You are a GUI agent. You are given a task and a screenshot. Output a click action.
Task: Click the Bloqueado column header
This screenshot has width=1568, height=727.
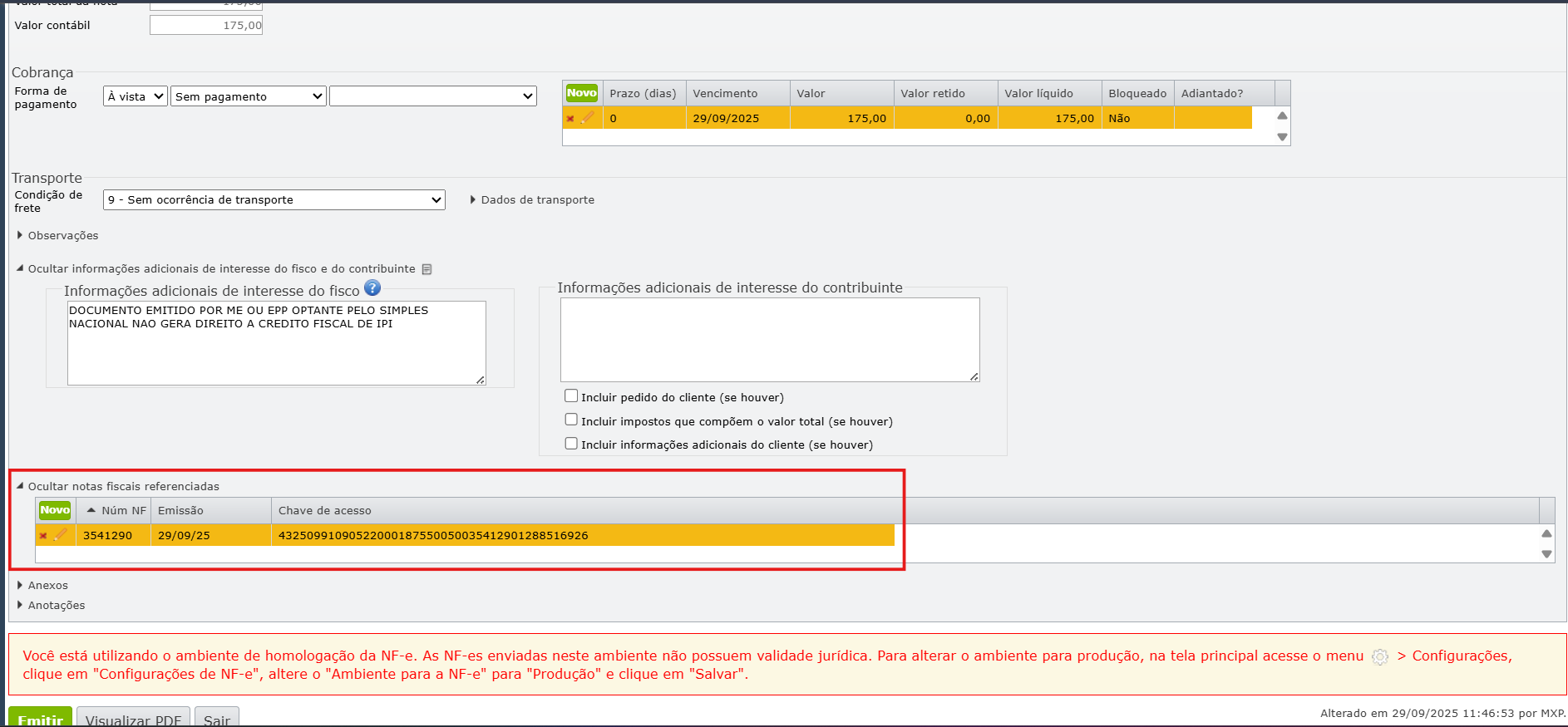click(1138, 93)
